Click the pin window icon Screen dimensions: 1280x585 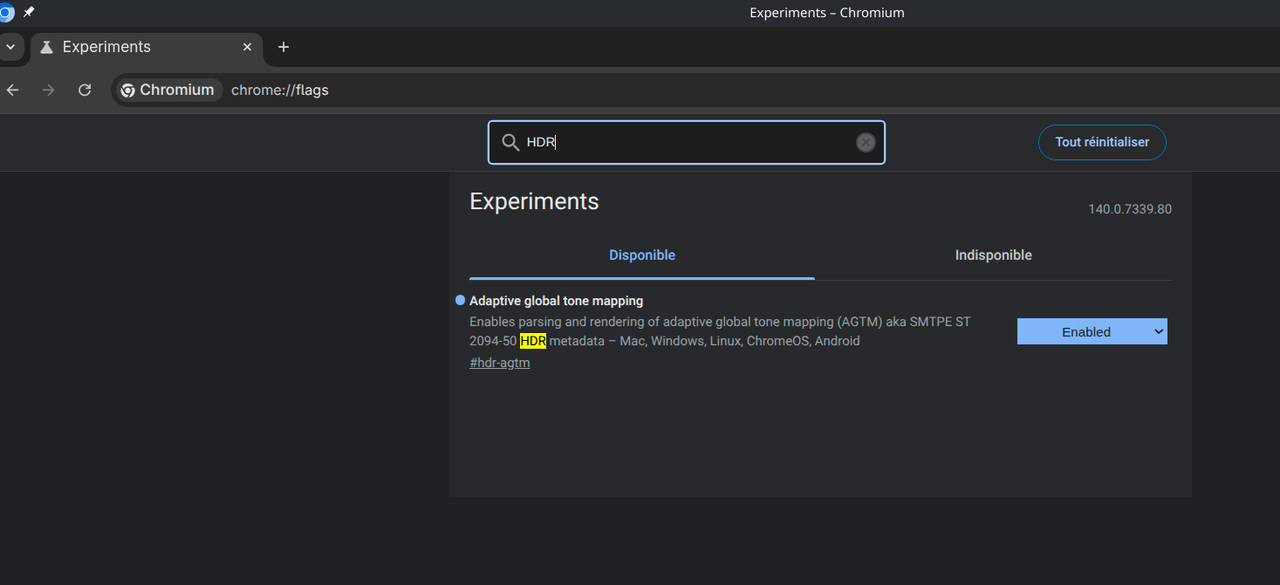[x=28, y=13]
